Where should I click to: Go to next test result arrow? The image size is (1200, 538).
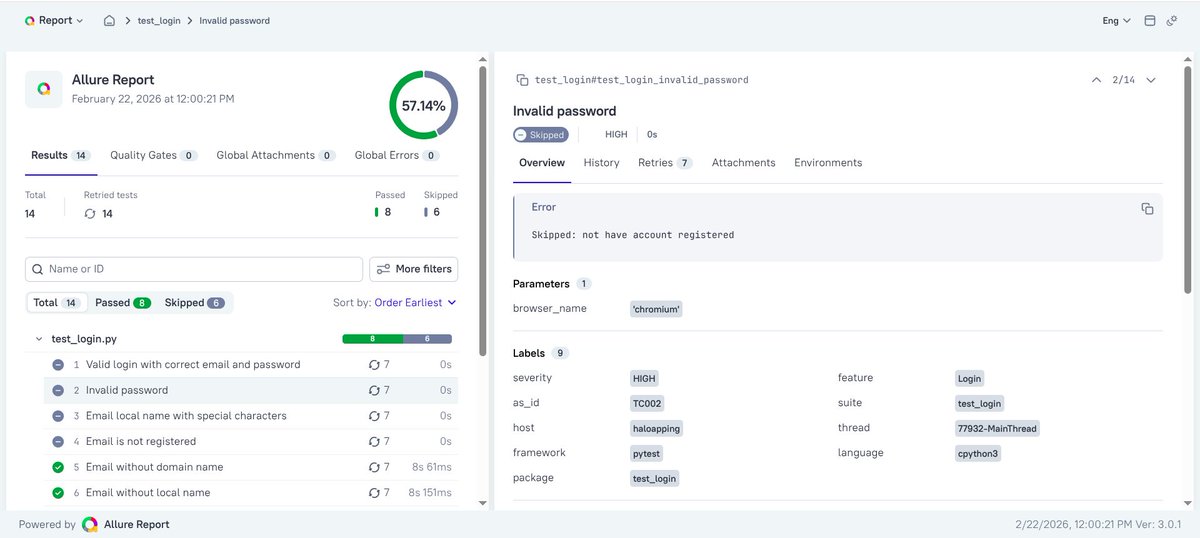(x=1151, y=80)
